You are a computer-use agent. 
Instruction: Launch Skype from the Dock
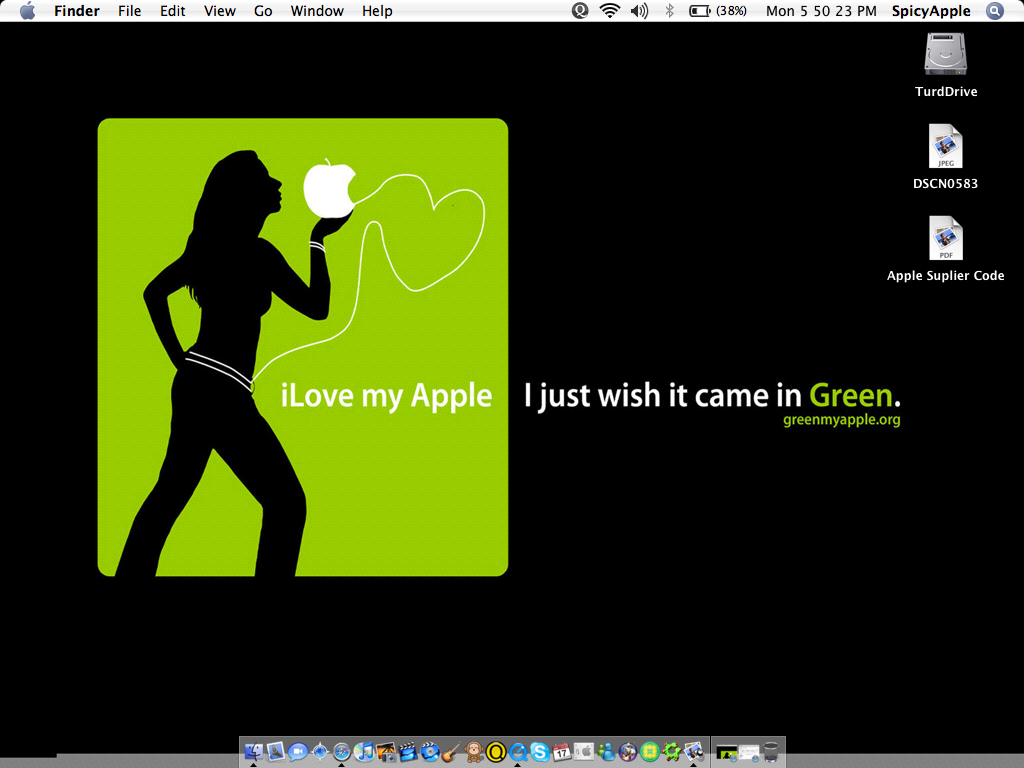click(540, 752)
